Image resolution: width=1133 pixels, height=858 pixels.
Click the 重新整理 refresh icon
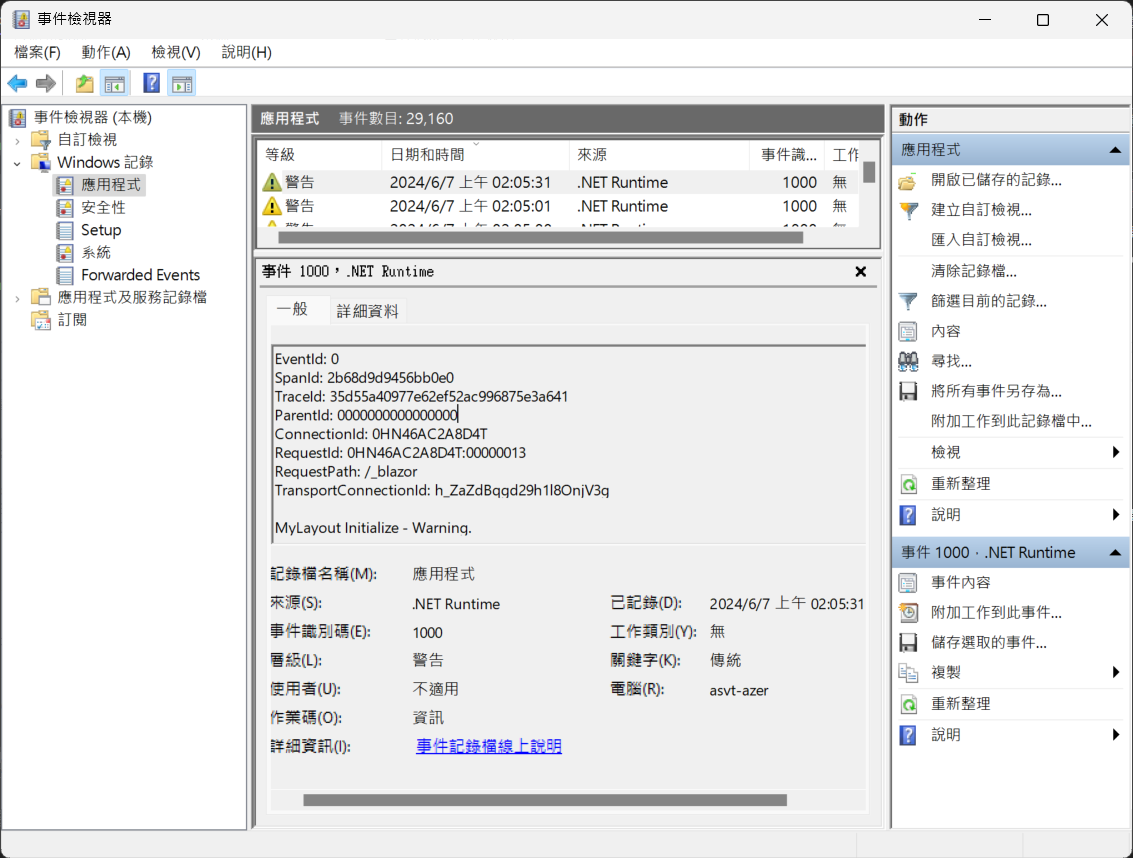(908, 484)
